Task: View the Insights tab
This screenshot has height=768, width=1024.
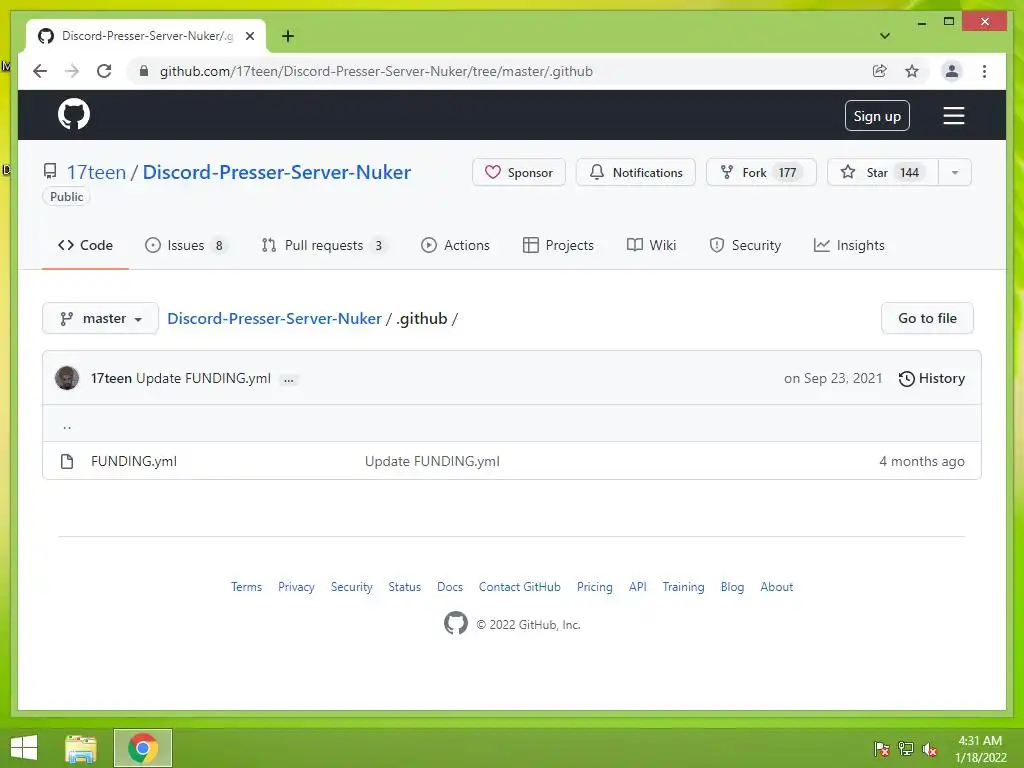Action: pos(849,246)
